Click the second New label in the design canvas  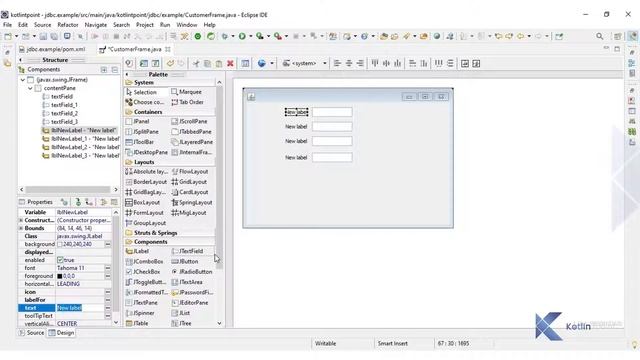[296, 127]
